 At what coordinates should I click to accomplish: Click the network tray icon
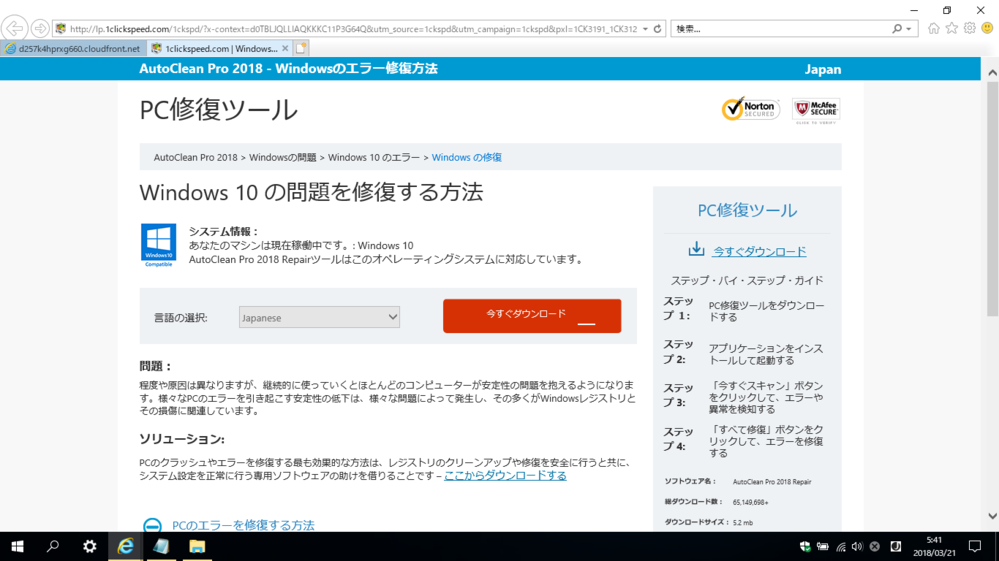click(x=841, y=546)
